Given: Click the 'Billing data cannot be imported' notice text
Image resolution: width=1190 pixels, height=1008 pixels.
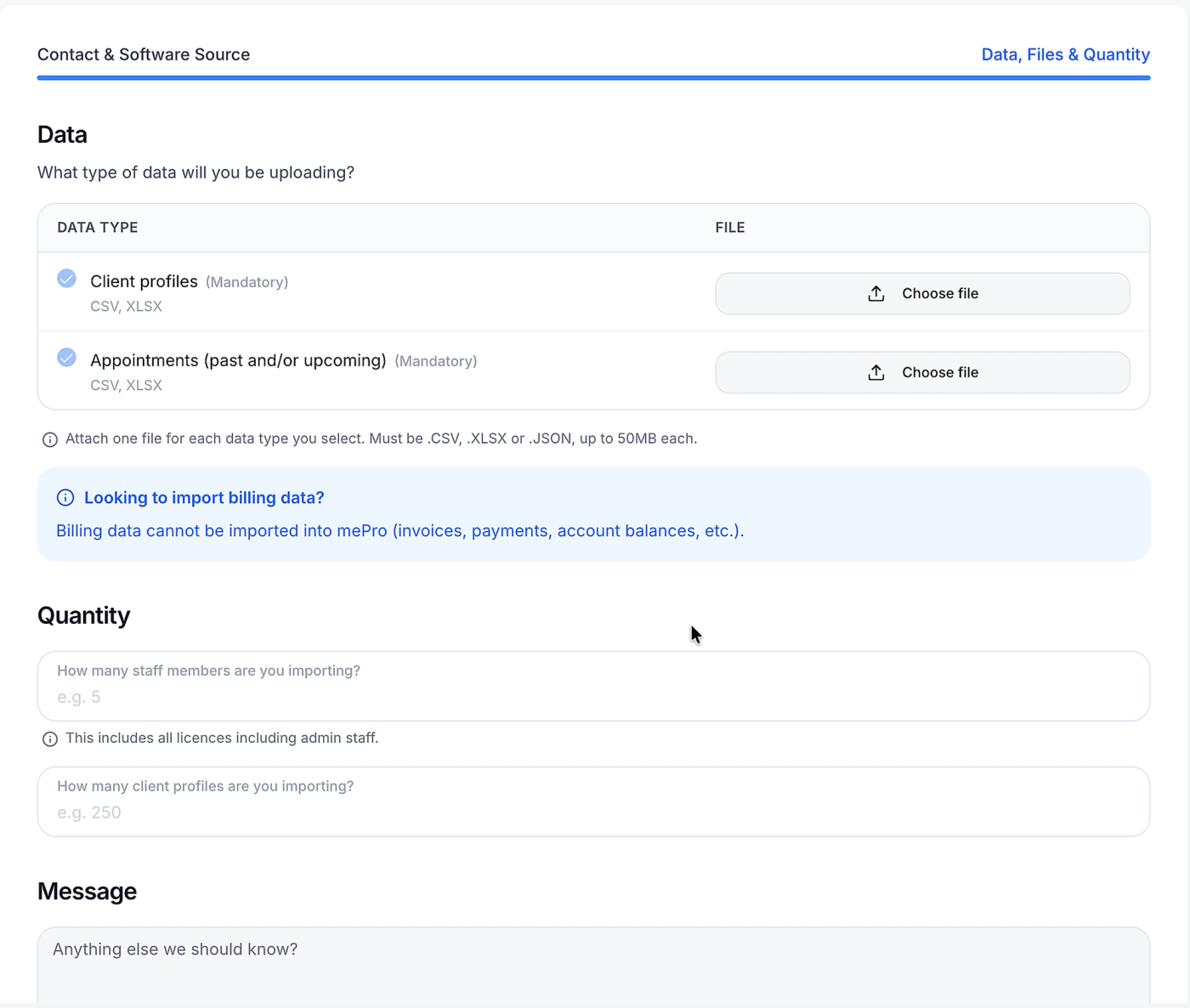Looking at the screenshot, I should (x=399, y=531).
